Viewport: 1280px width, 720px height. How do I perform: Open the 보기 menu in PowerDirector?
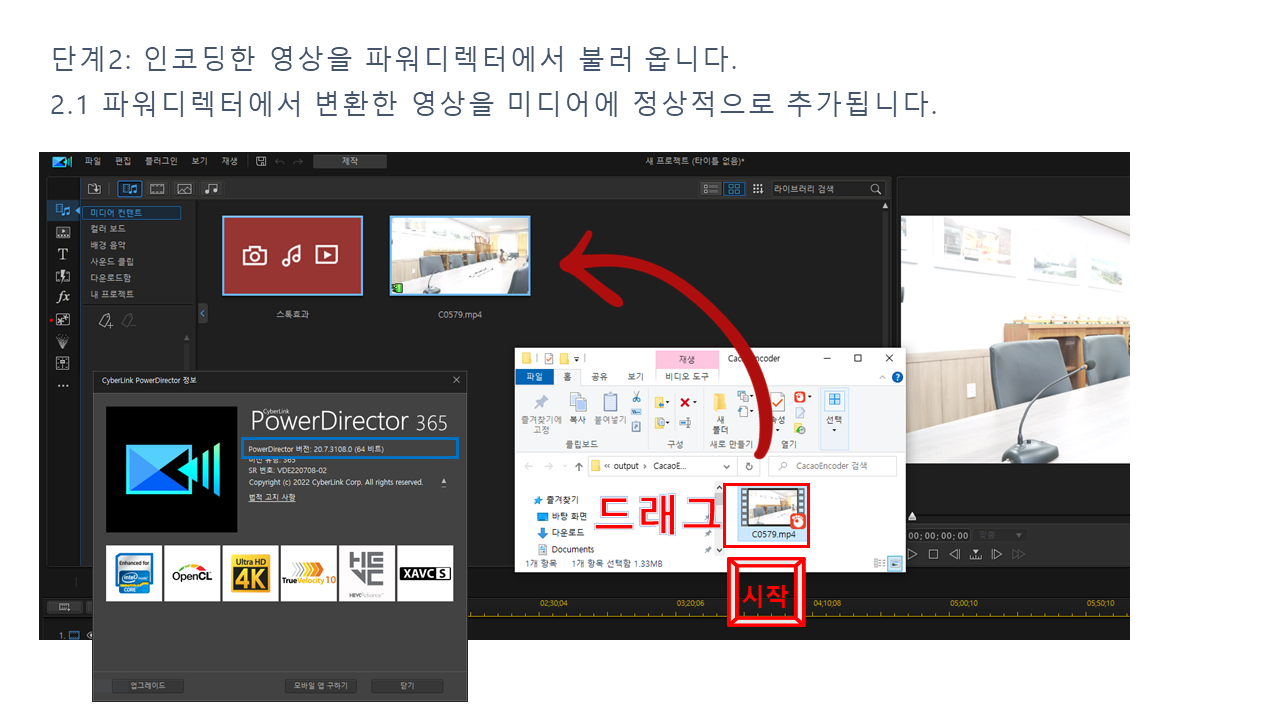pyautogui.click(x=199, y=161)
